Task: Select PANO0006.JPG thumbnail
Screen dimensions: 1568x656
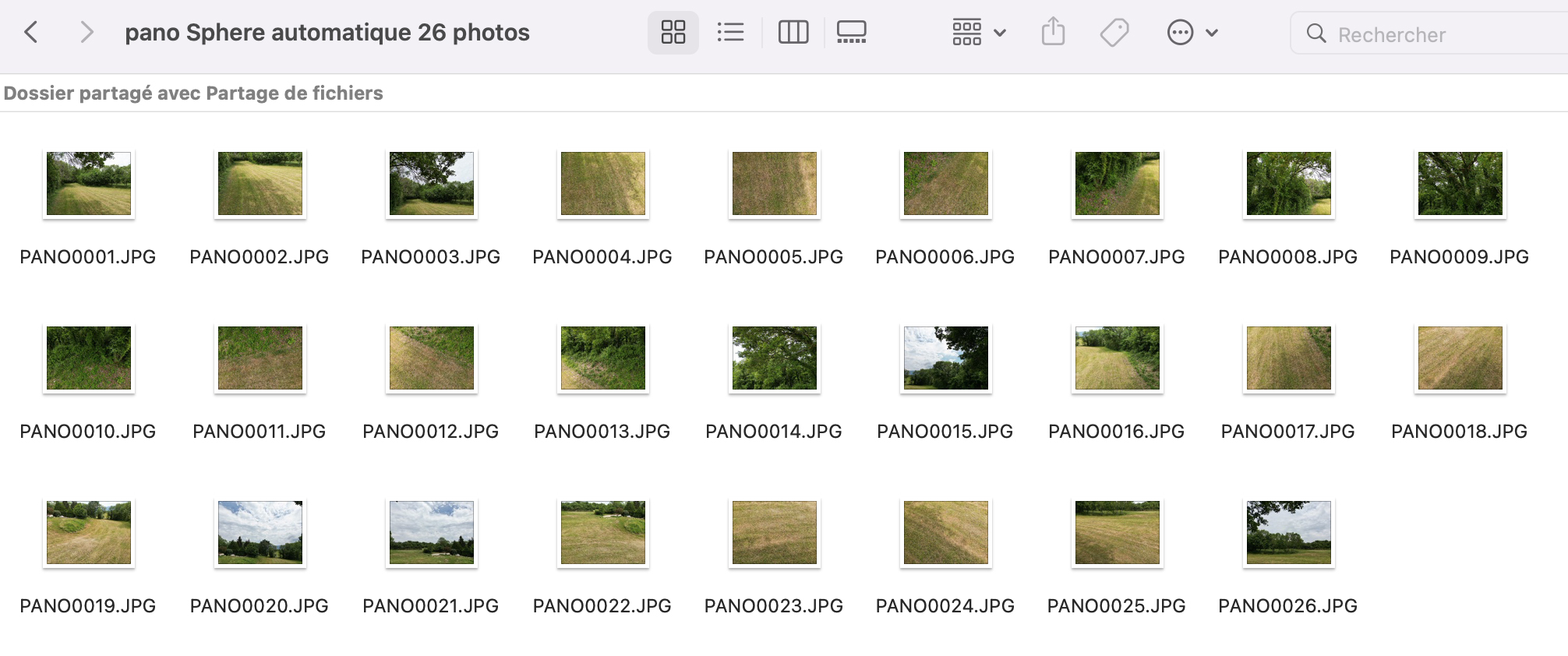Action: pyautogui.click(x=946, y=184)
